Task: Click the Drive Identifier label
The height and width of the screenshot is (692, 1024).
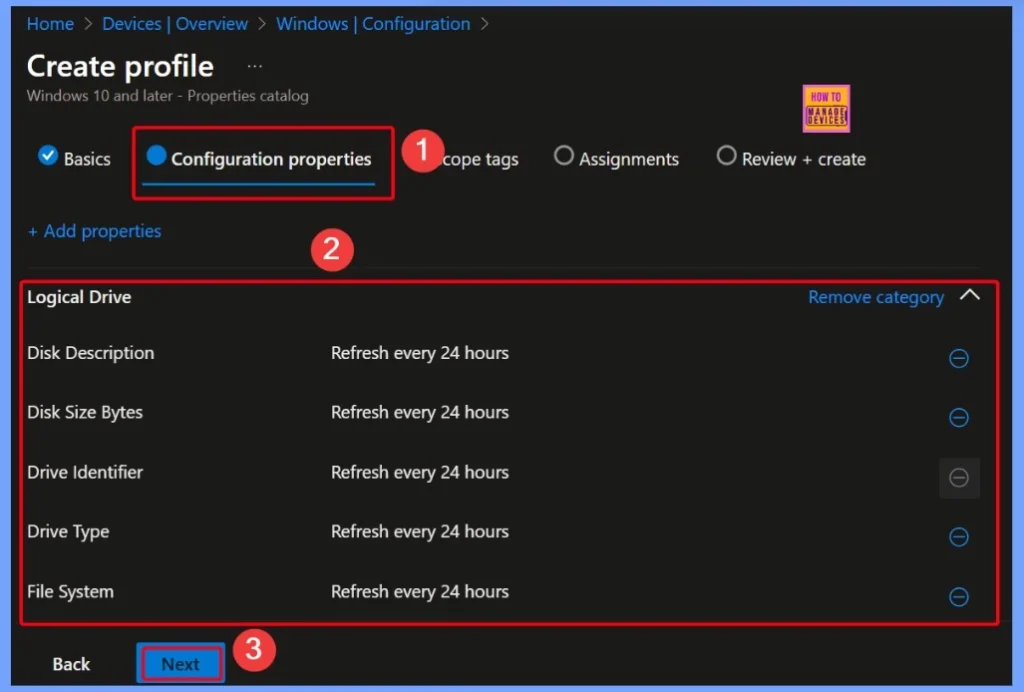Action: pos(85,472)
